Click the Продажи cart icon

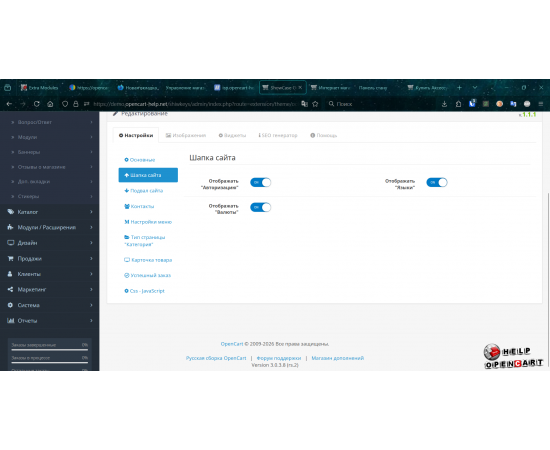(x=11, y=258)
